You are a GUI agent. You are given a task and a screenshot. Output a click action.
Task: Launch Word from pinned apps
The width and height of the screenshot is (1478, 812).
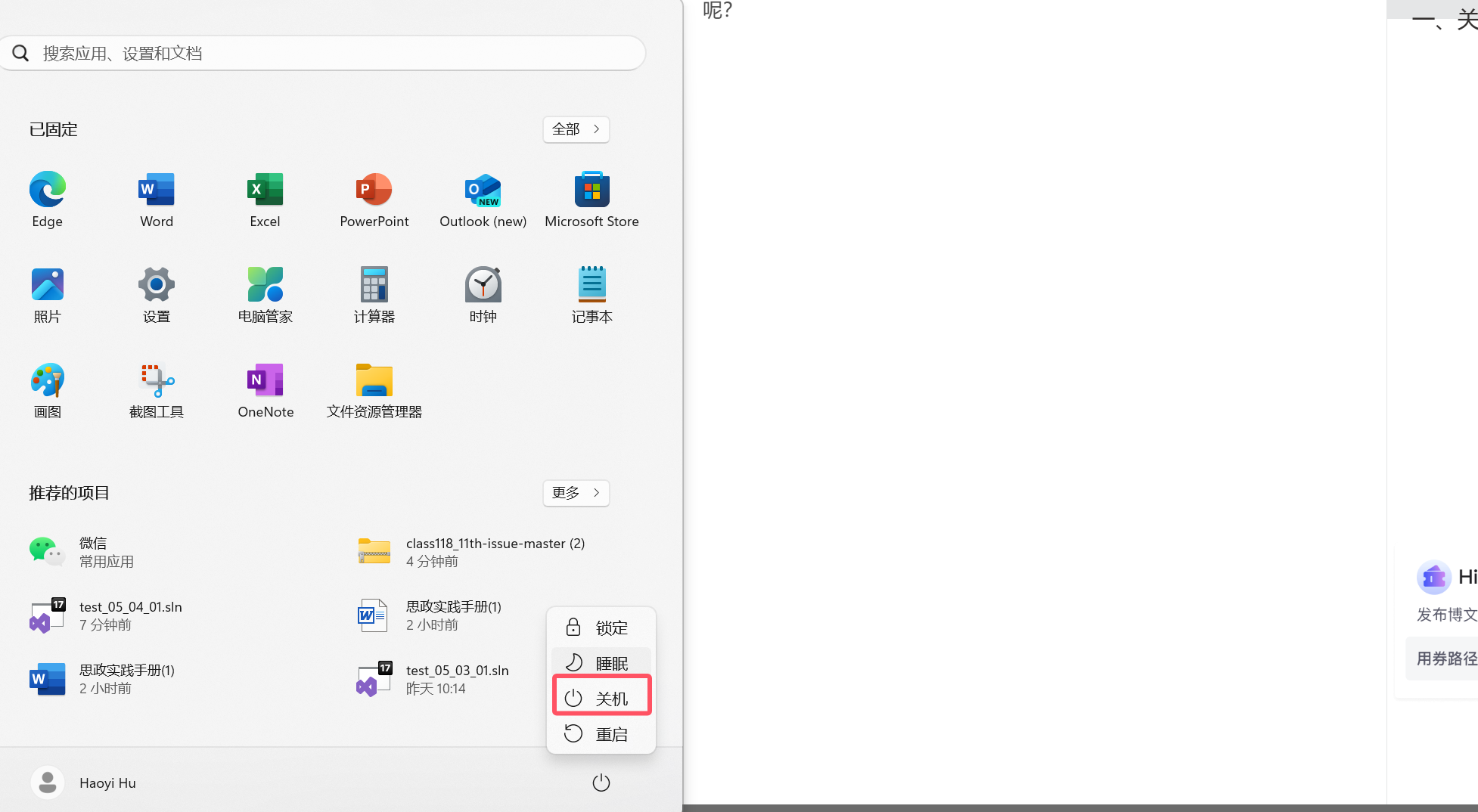click(x=157, y=200)
